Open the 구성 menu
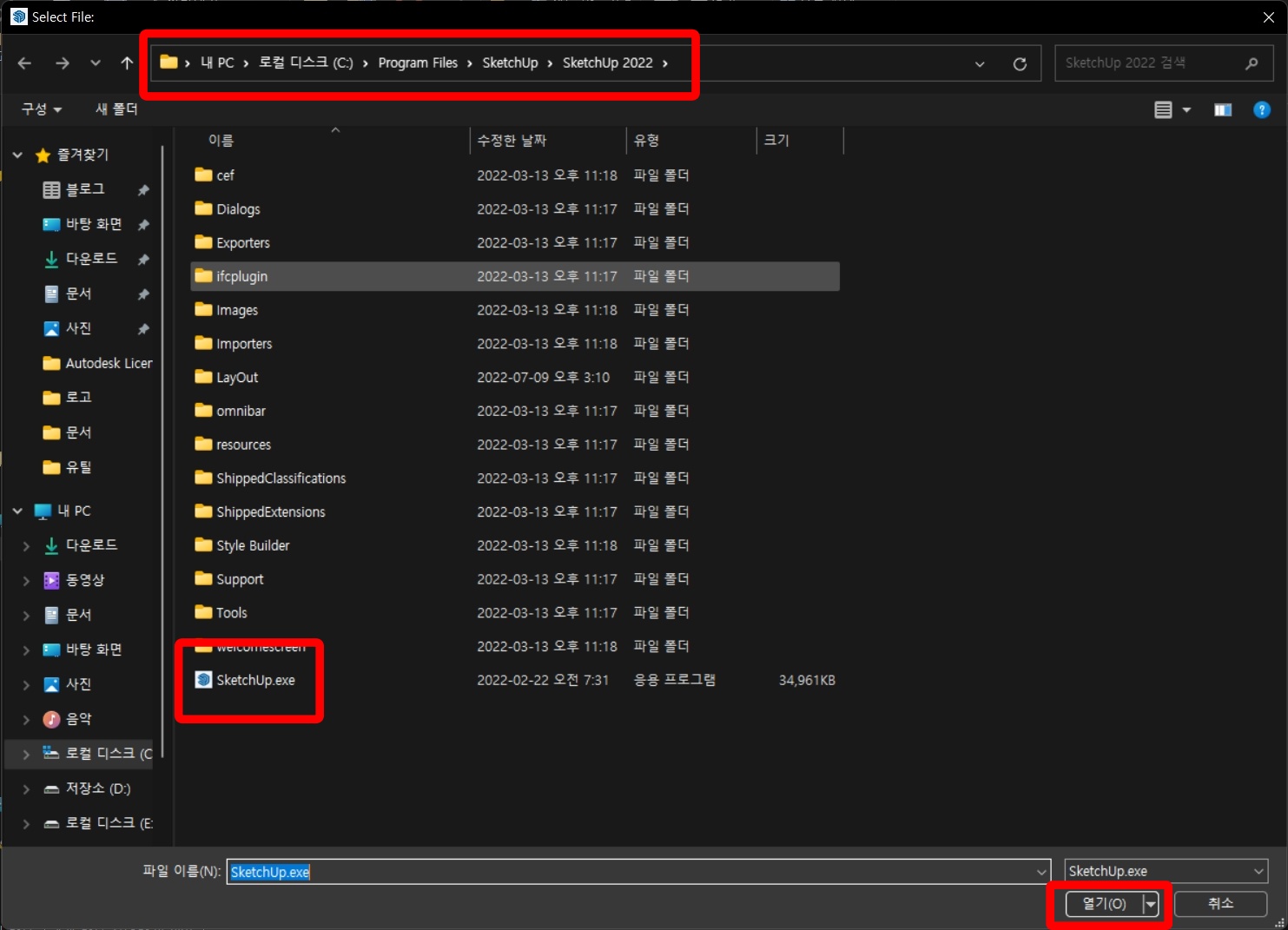This screenshot has width=1288, height=930. (x=41, y=109)
